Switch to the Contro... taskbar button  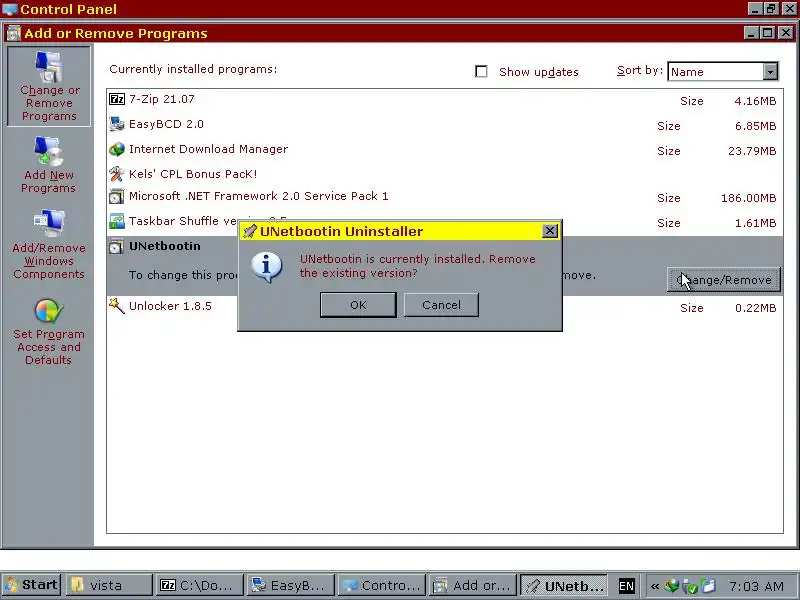pos(382,585)
